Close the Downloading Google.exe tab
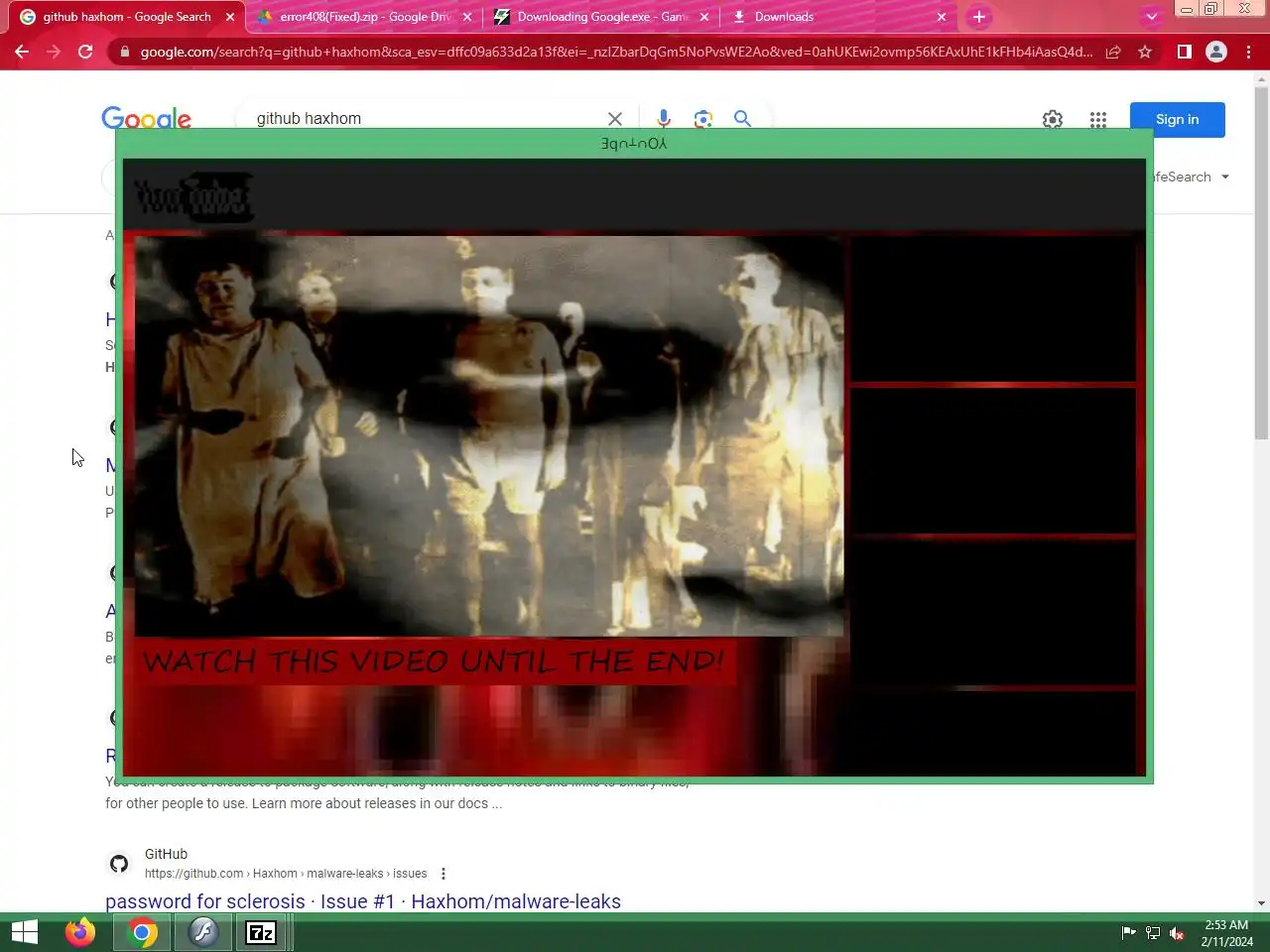 pyautogui.click(x=704, y=17)
